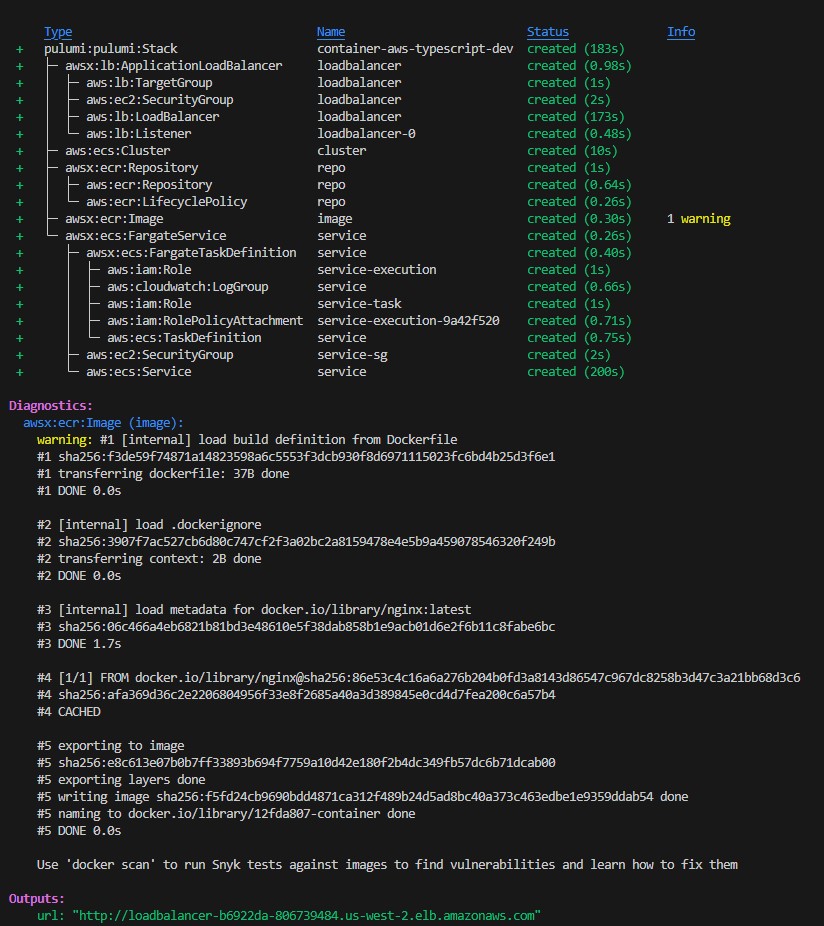Select the "#5 exporting layers done" line
Screen dimensions: 824x926
pyautogui.click(x=121, y=780)
